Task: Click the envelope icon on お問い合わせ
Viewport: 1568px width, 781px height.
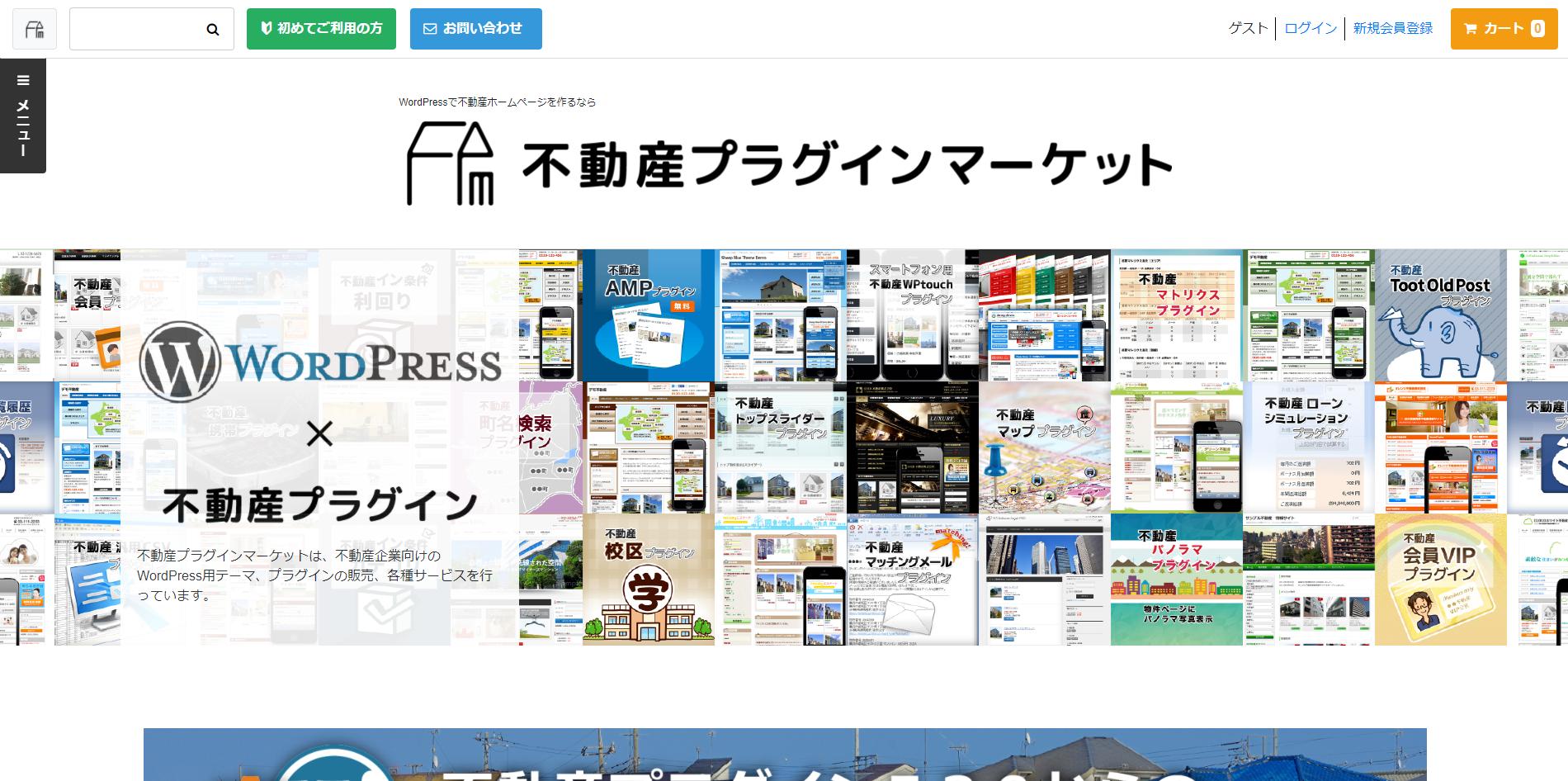Action: [x=430, y=29]
